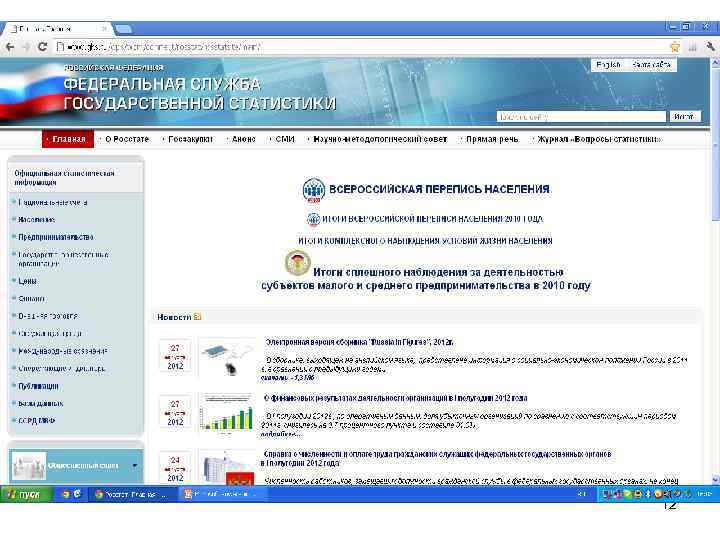The image size is (720, 540).
Task: Click the RSS feed icon next to Новости
Action: pos(197,317)
